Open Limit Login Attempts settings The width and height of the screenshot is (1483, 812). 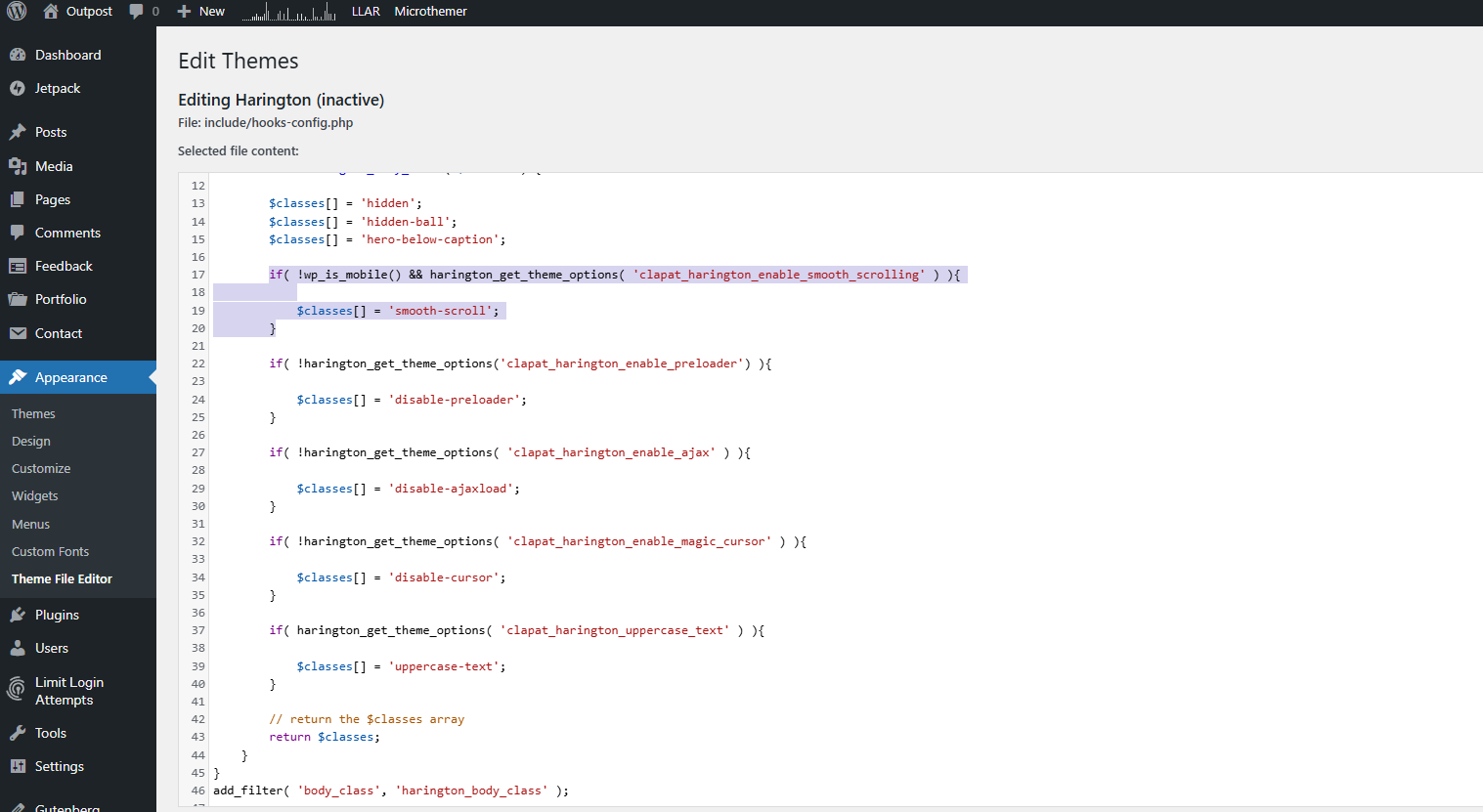point(69,691)
